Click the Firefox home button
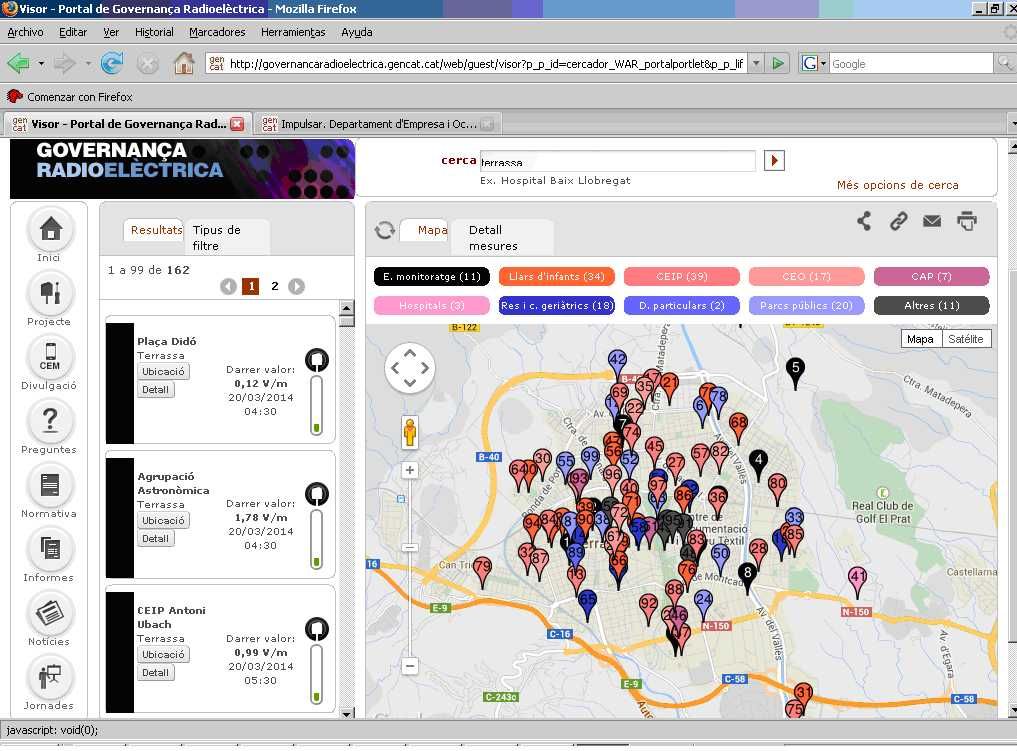Screen dimensions: 1017x751 tap(184, 64)
